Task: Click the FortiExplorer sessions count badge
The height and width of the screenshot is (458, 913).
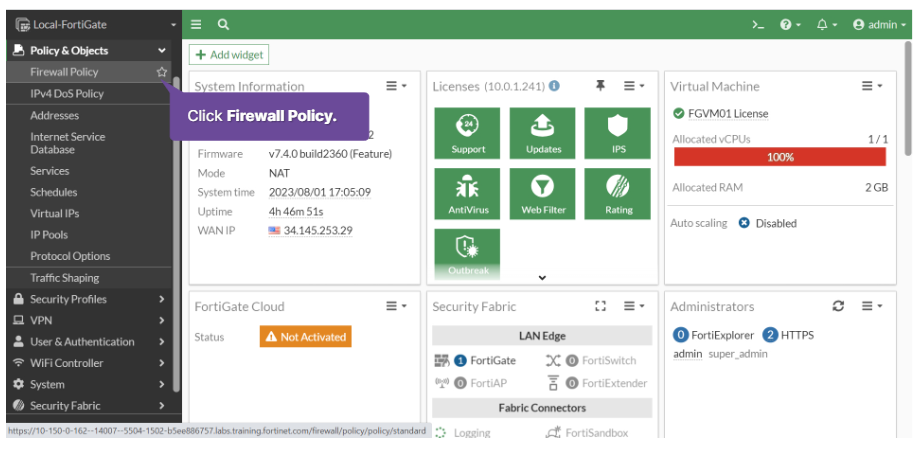Action: [681, 335]
